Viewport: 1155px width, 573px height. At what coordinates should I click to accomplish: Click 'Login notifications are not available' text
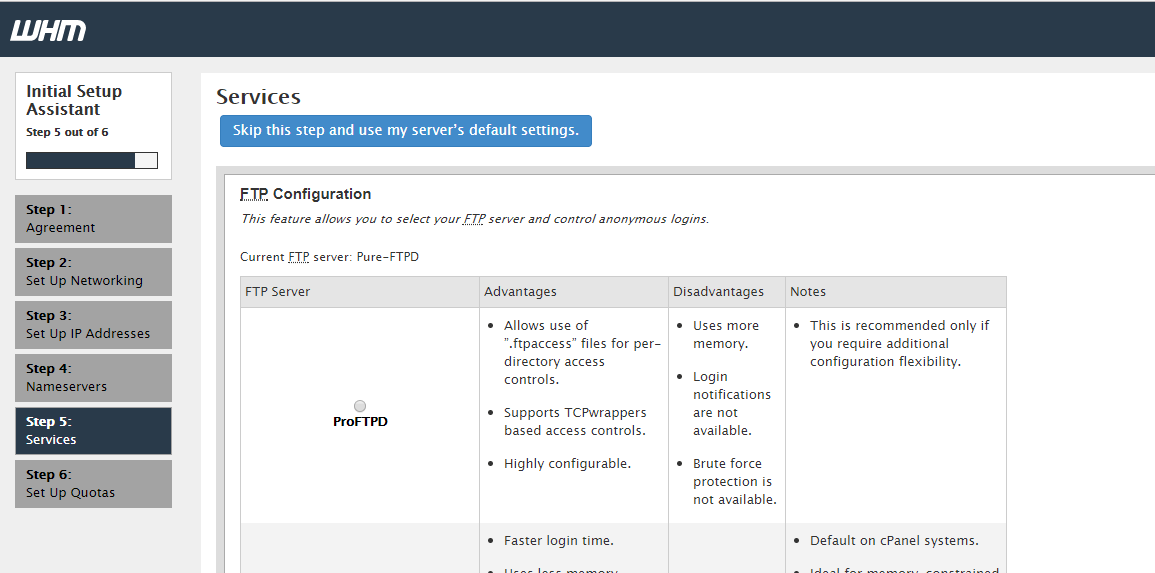pyautogui.click(x=732, y=404)
